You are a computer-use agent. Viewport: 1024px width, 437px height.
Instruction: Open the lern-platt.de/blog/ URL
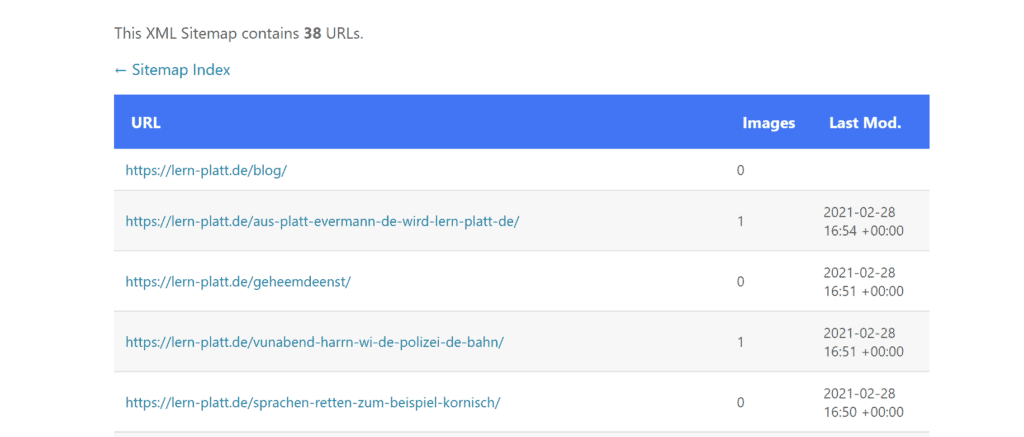point(206,170)
